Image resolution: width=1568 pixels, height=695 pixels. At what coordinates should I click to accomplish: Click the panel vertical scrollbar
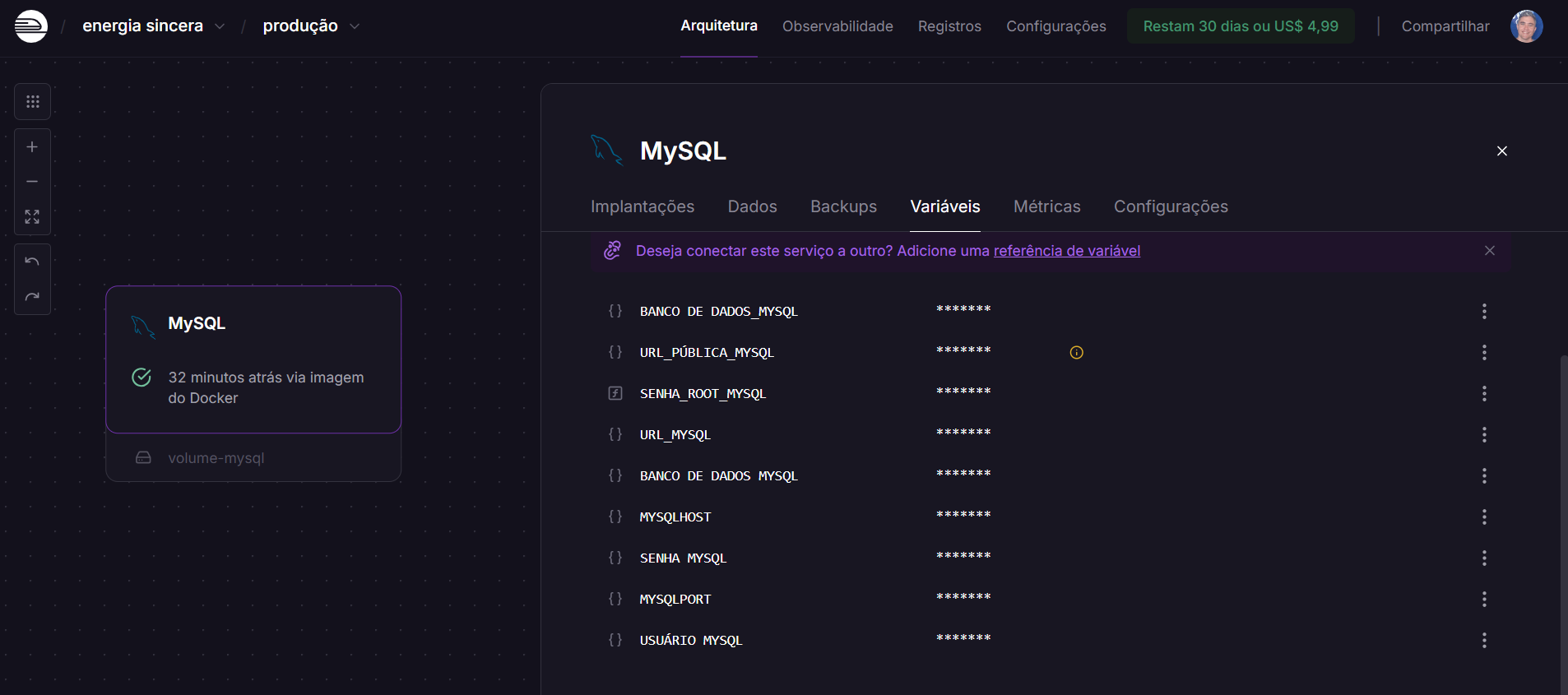point(1563,525)
